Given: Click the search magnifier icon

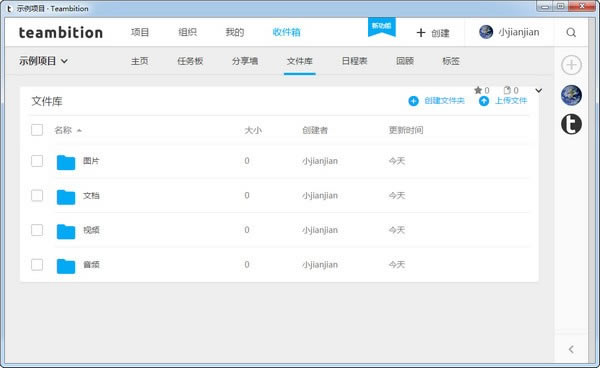Looking at the screenshot, I should (x=571, y=33).
